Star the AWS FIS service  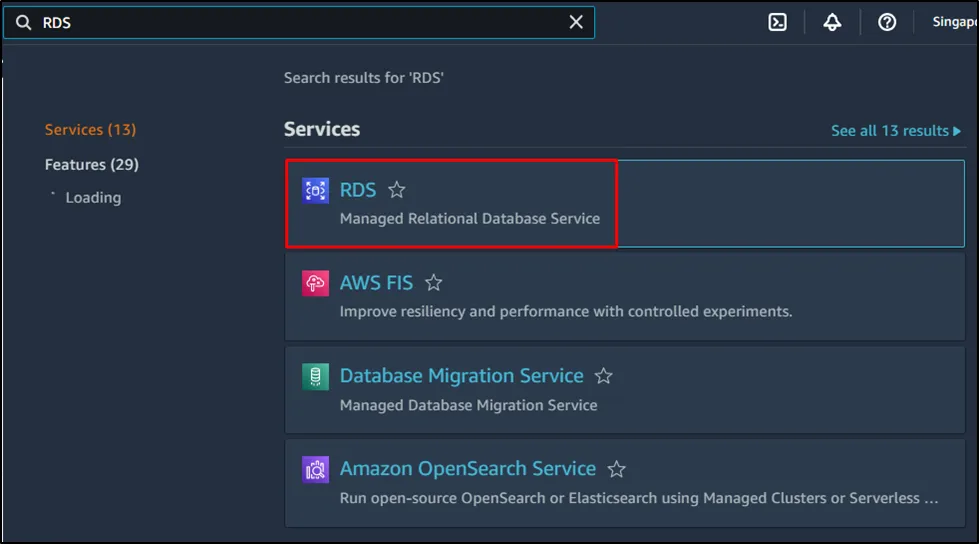pos(433,283)
